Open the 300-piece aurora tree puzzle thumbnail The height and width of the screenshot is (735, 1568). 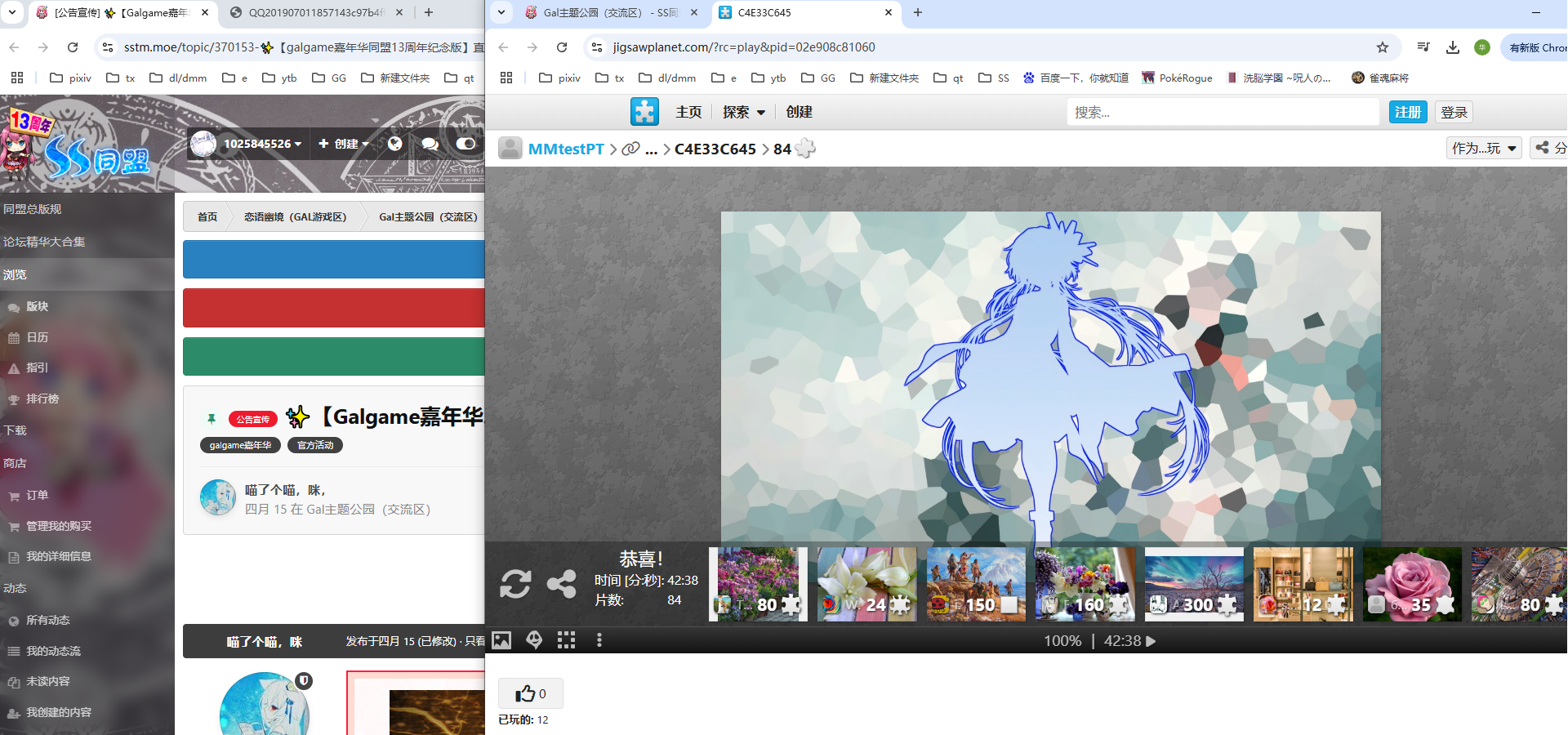pyautogui.click(x=1194, y=584)
